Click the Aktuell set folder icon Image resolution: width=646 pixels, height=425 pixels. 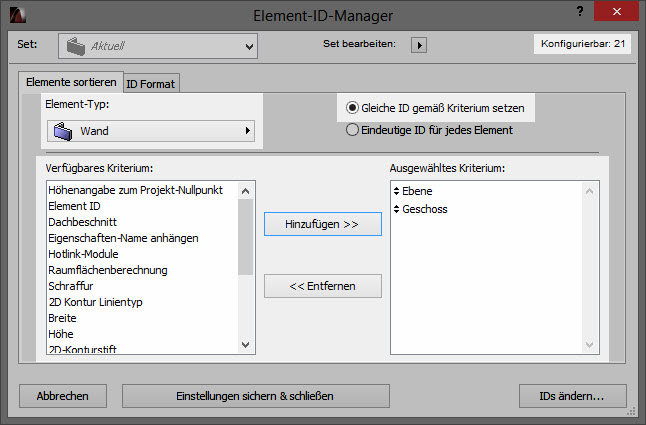pyautogui.click(x=76, y=46)
